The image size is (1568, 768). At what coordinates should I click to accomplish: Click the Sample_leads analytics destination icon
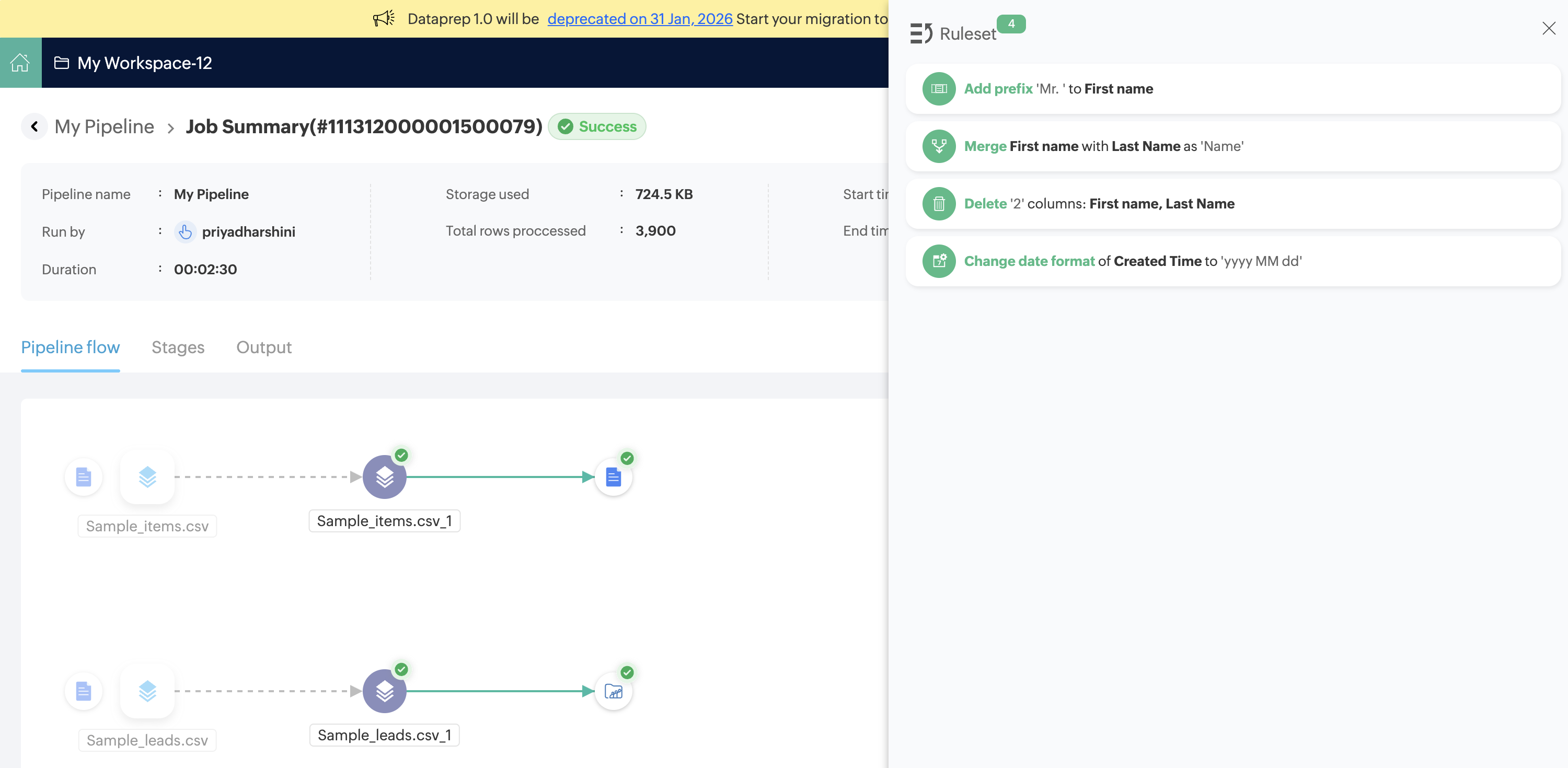(613, 691)
